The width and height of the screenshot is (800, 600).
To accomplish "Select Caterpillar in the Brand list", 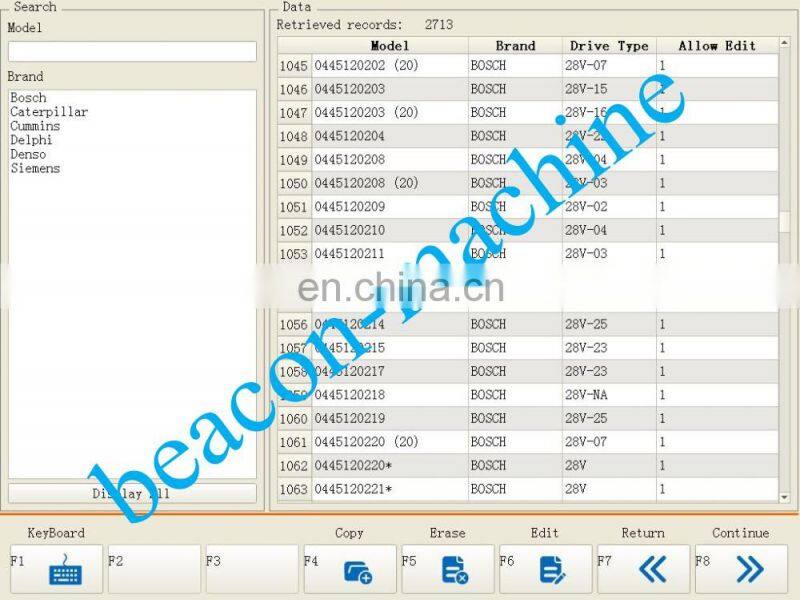I will pos(49,112).
